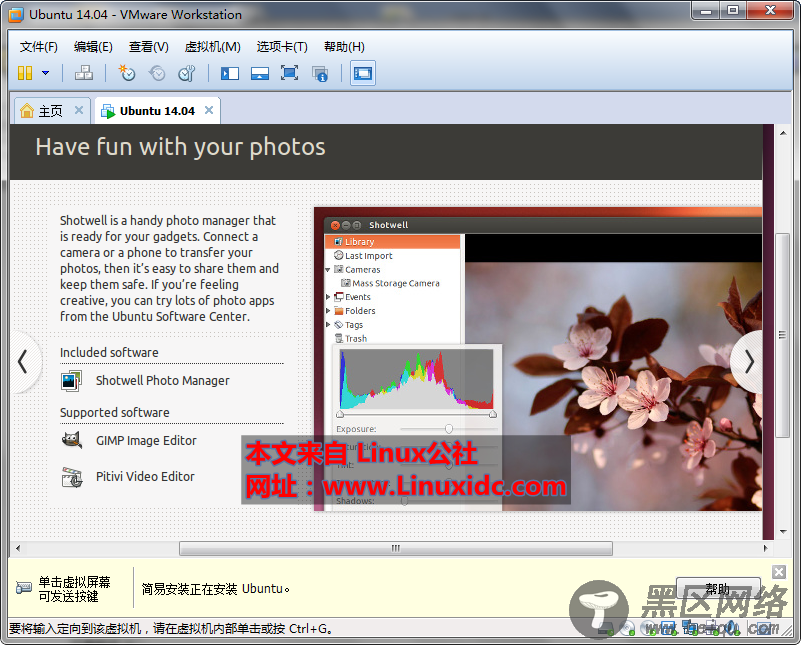801x645 pixels.
Task: Click the histogram right range handle
Action: (492, 414)
